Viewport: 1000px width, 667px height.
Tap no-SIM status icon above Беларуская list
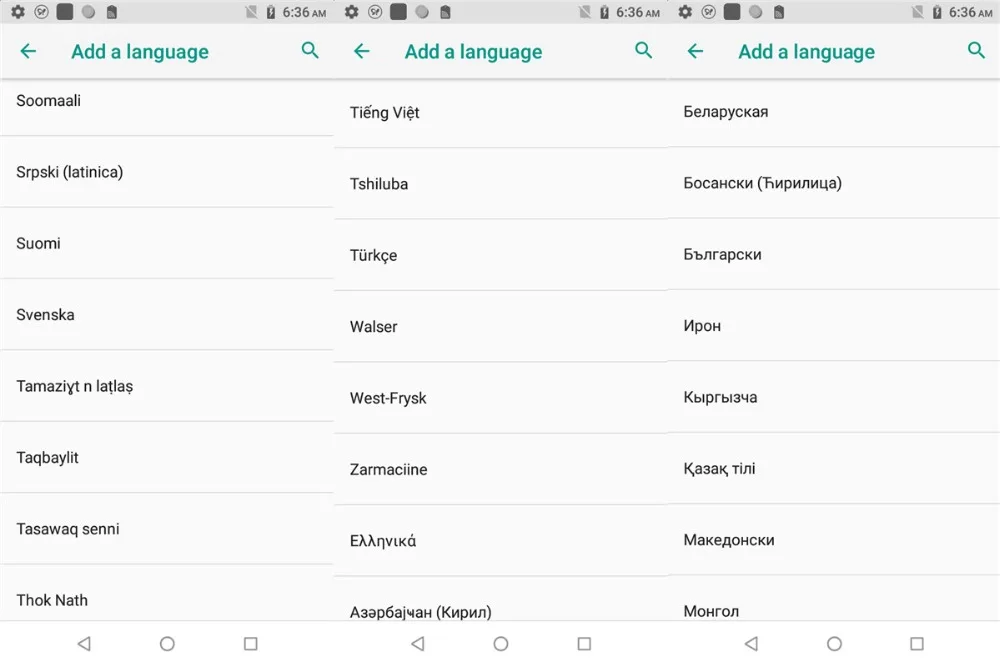coord(918,12)
